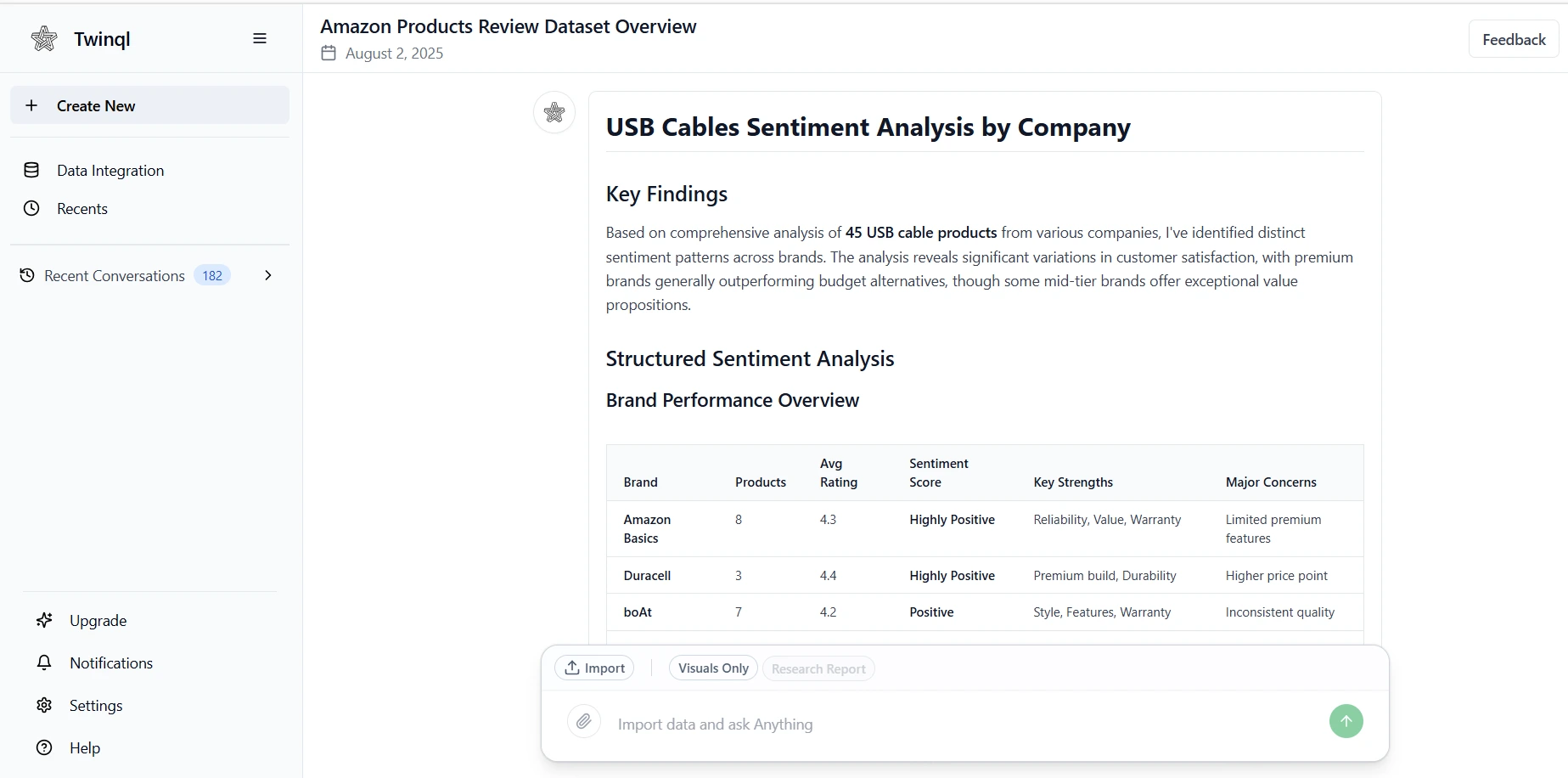Click the 182 conversations count badge
1568x778 pixels.
click(212, 275)
